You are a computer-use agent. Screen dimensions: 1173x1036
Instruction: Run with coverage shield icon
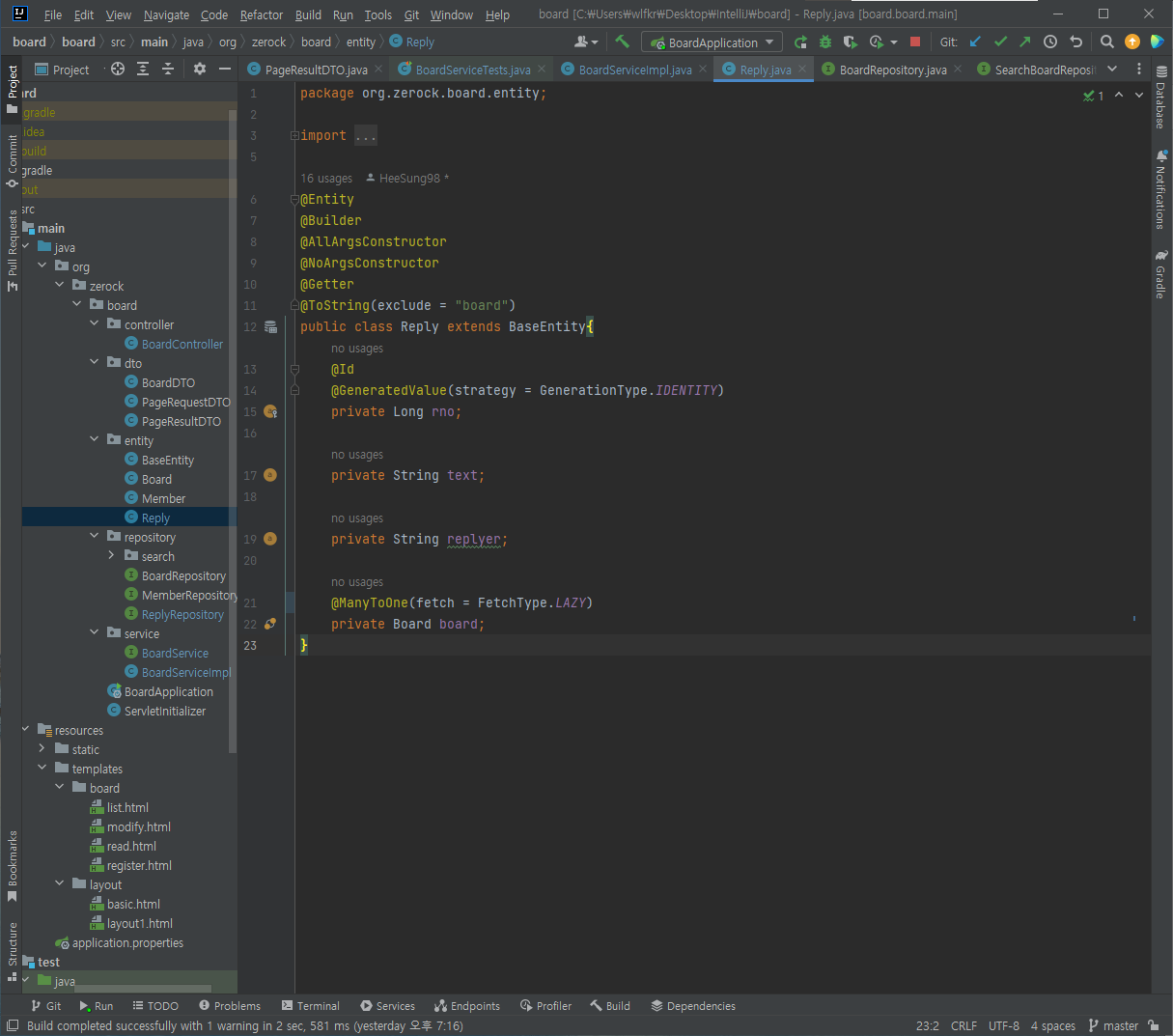pos(850,42)
